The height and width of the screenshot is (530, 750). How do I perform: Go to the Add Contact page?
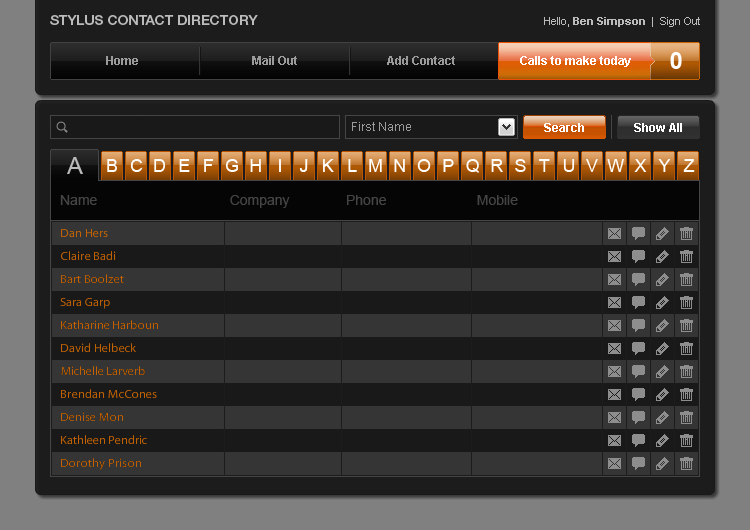point(421,61)
